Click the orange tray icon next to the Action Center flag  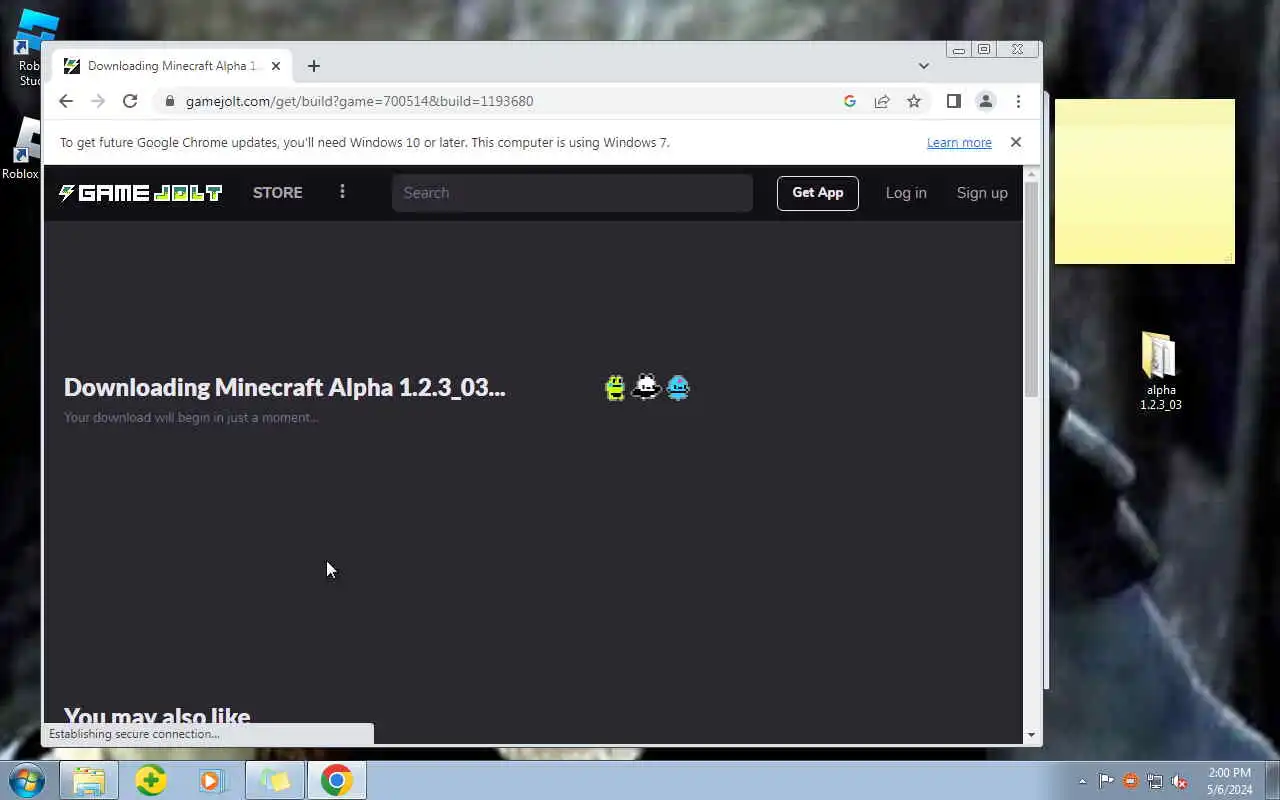[x=1131, y=781]
